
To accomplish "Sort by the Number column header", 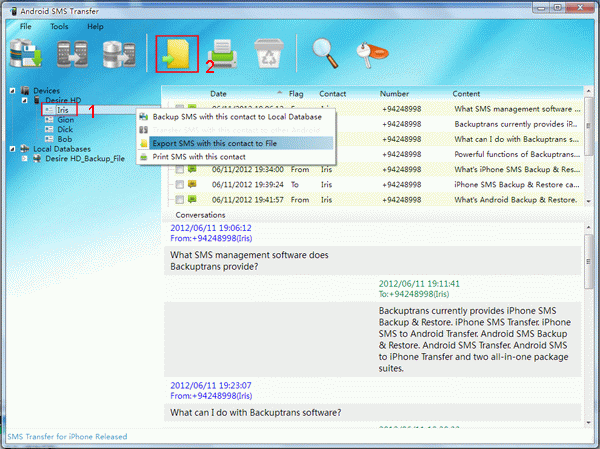I will 394,94.
